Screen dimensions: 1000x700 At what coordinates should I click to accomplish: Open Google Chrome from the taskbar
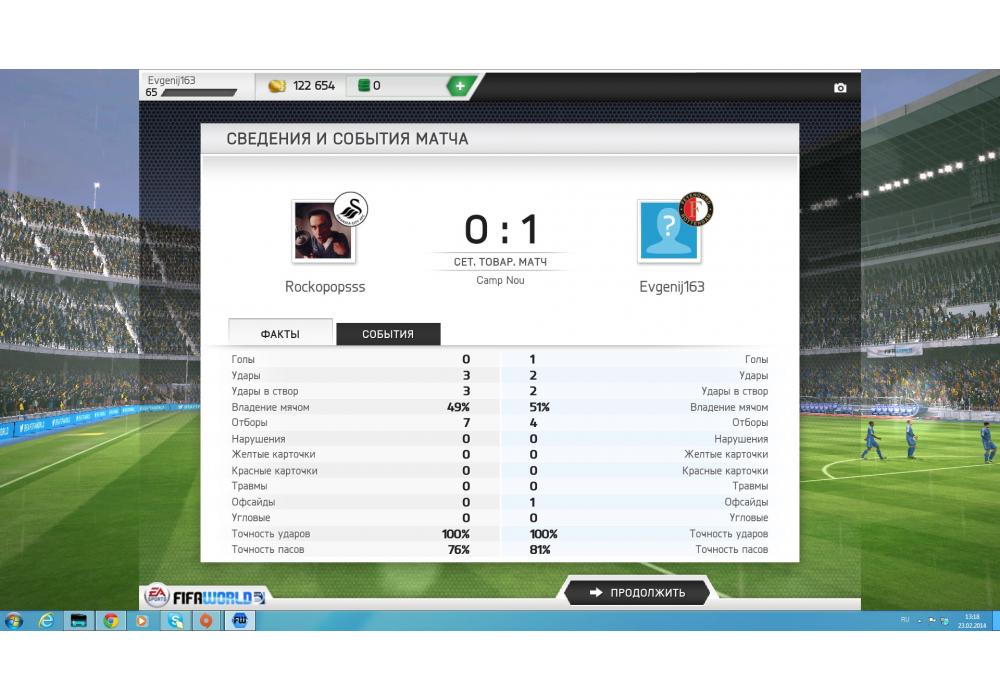111,620
